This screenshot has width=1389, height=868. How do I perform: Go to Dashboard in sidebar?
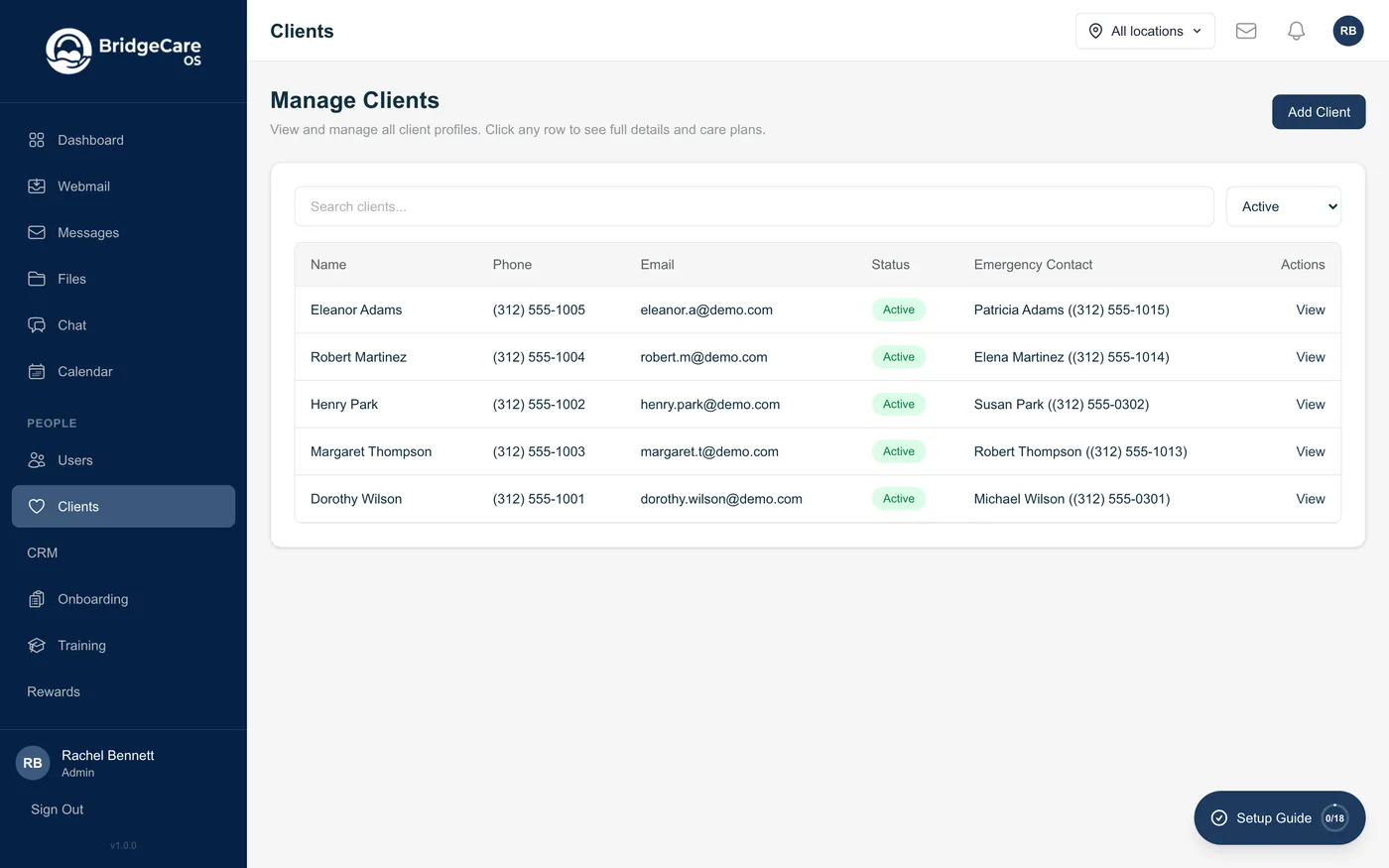[123, 140]
